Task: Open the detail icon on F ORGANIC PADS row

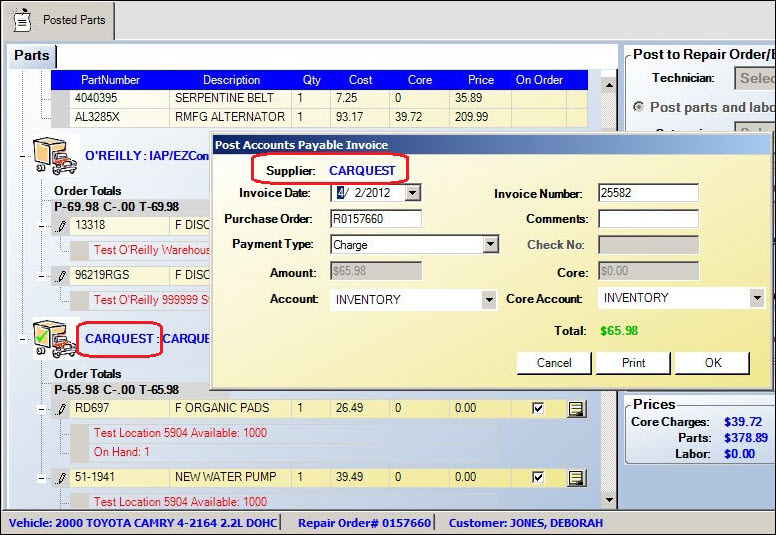Action: (x=576, y=408)
